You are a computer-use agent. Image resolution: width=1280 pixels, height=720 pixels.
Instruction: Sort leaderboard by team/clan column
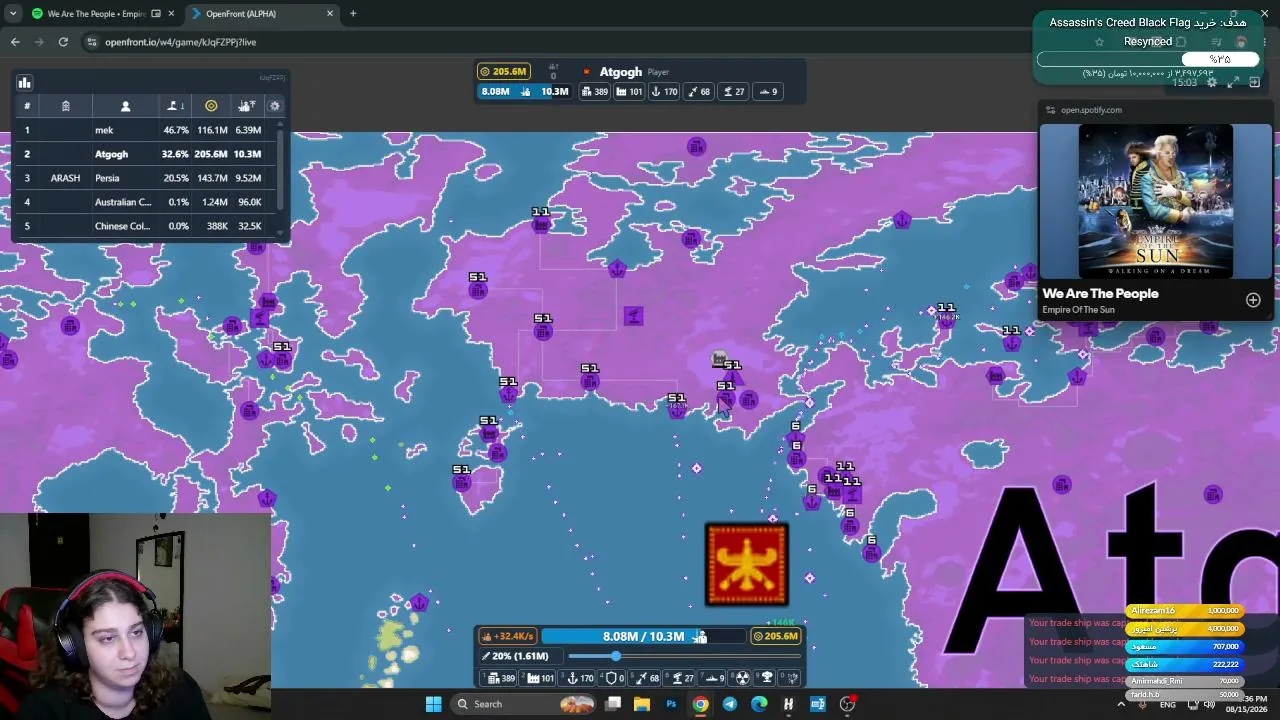tap(65, 106)
